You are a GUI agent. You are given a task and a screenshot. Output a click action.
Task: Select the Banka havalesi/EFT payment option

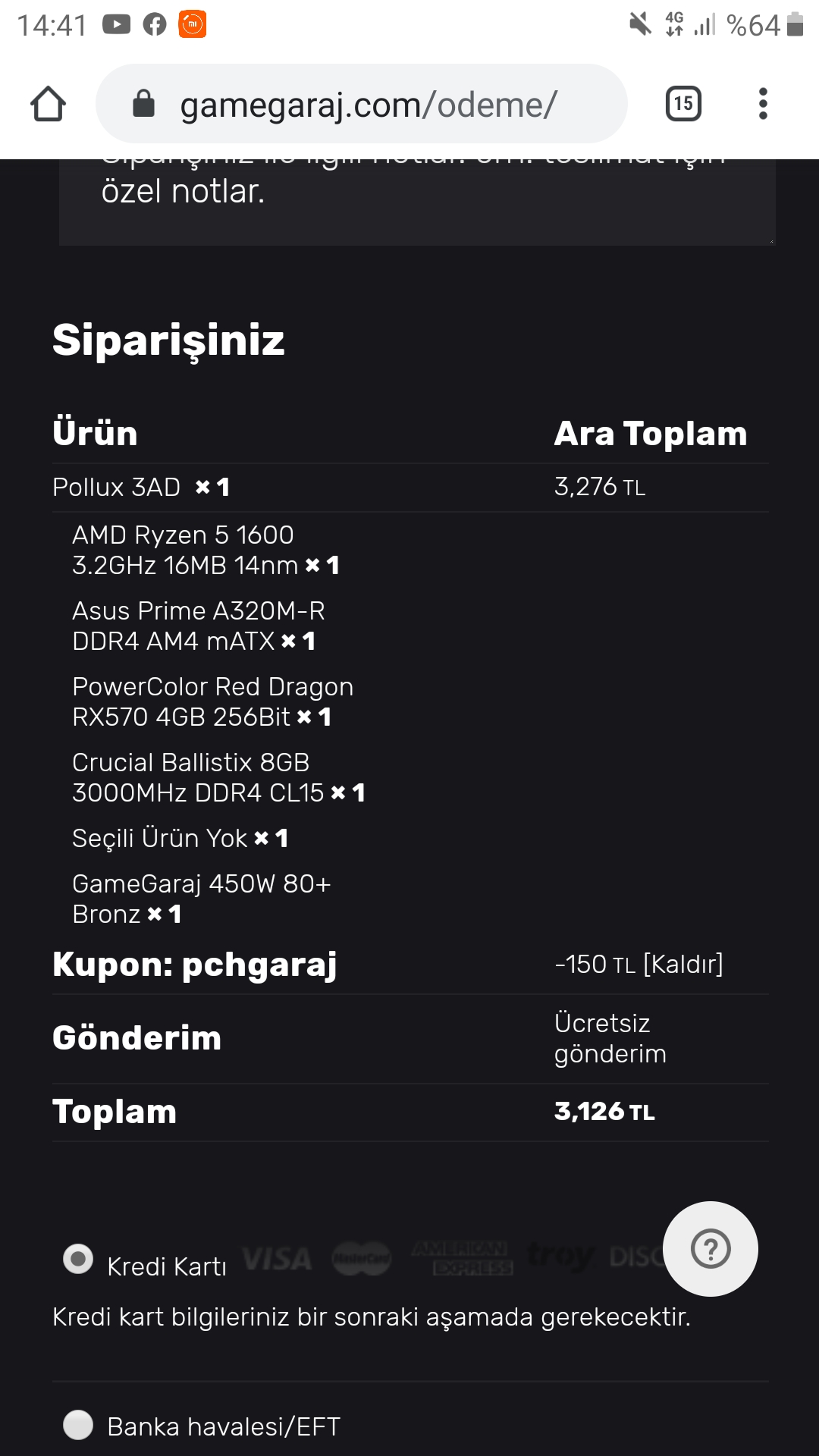coord(78,1425)
